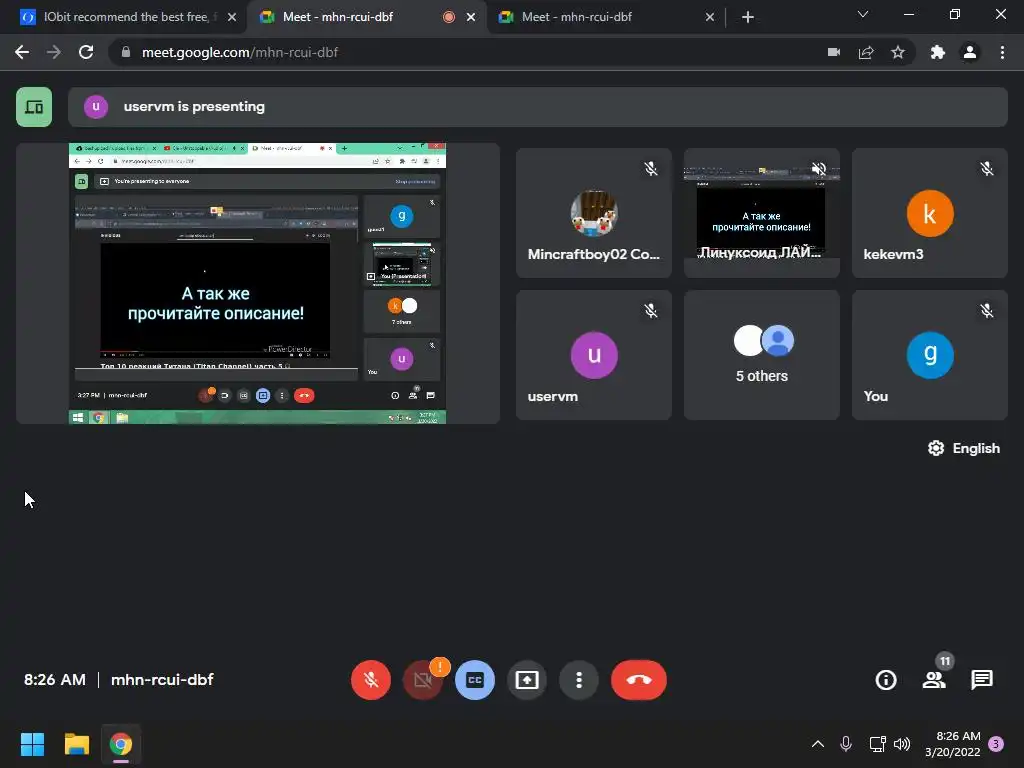Viewport: 1024px width, 768px height.
Task: Show hidden system tray icons
Action: pos(818,744)
